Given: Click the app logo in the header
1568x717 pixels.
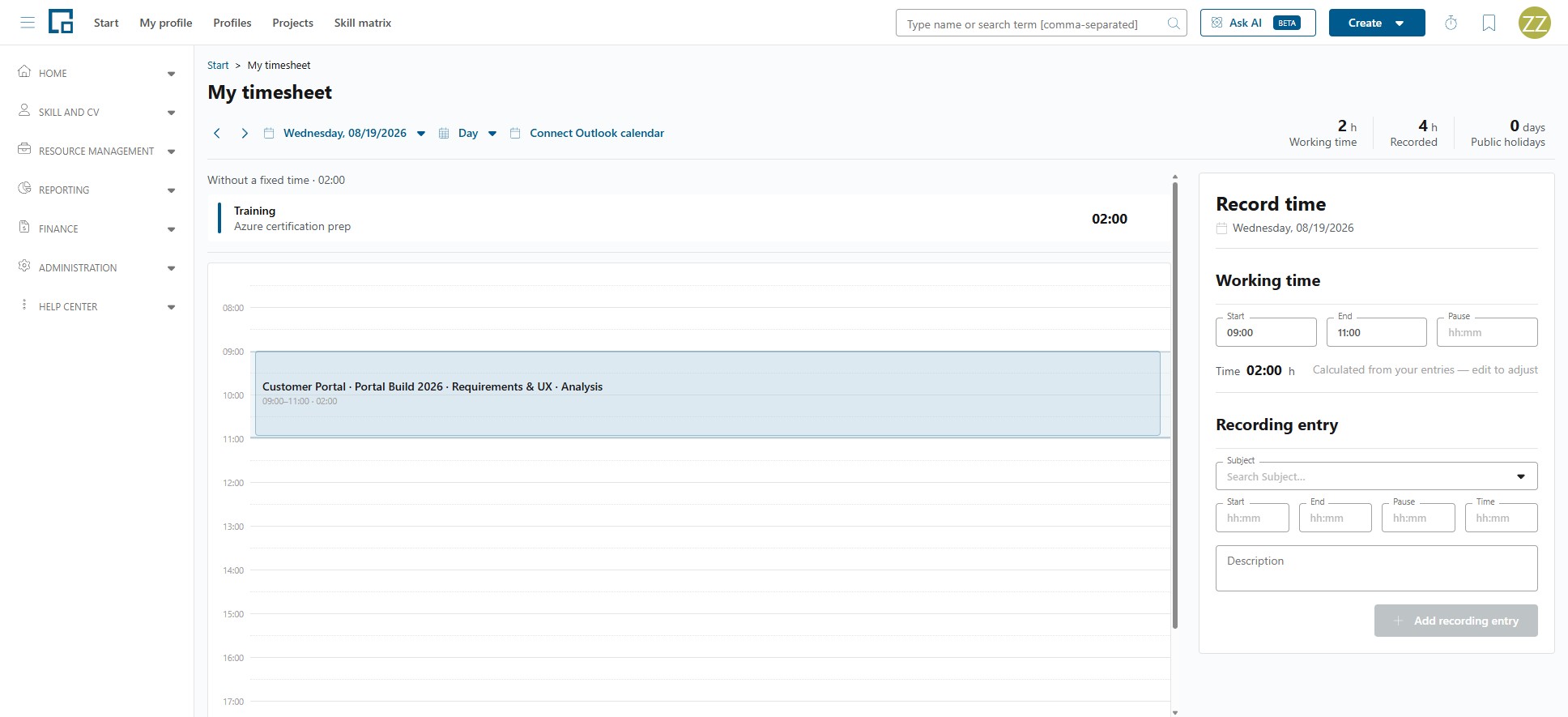Looking at the screenshot, I should coord(61,22).
